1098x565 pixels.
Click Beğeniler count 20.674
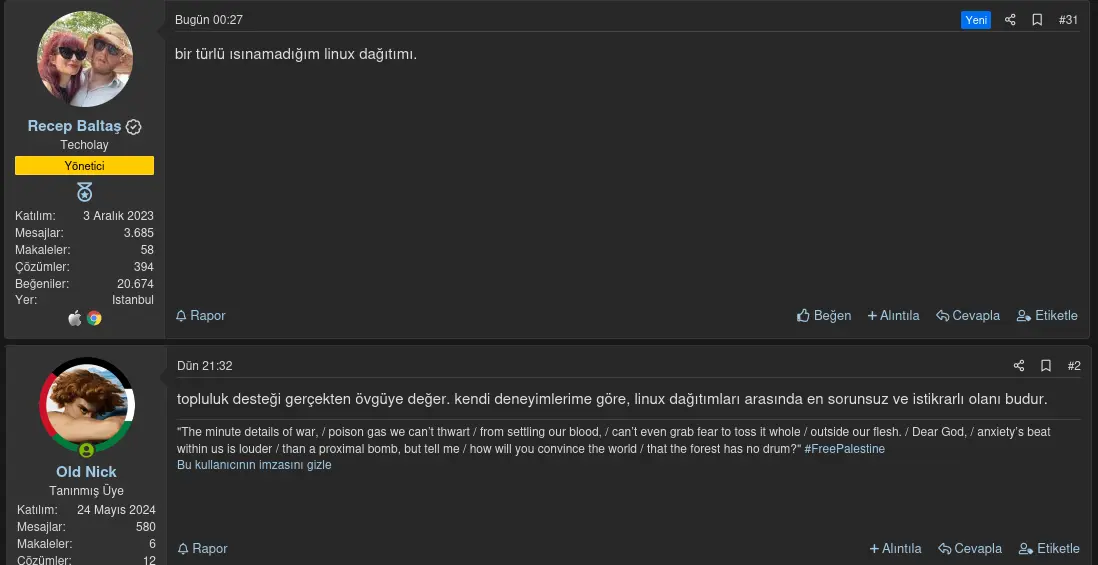click(x=135, y=284)
